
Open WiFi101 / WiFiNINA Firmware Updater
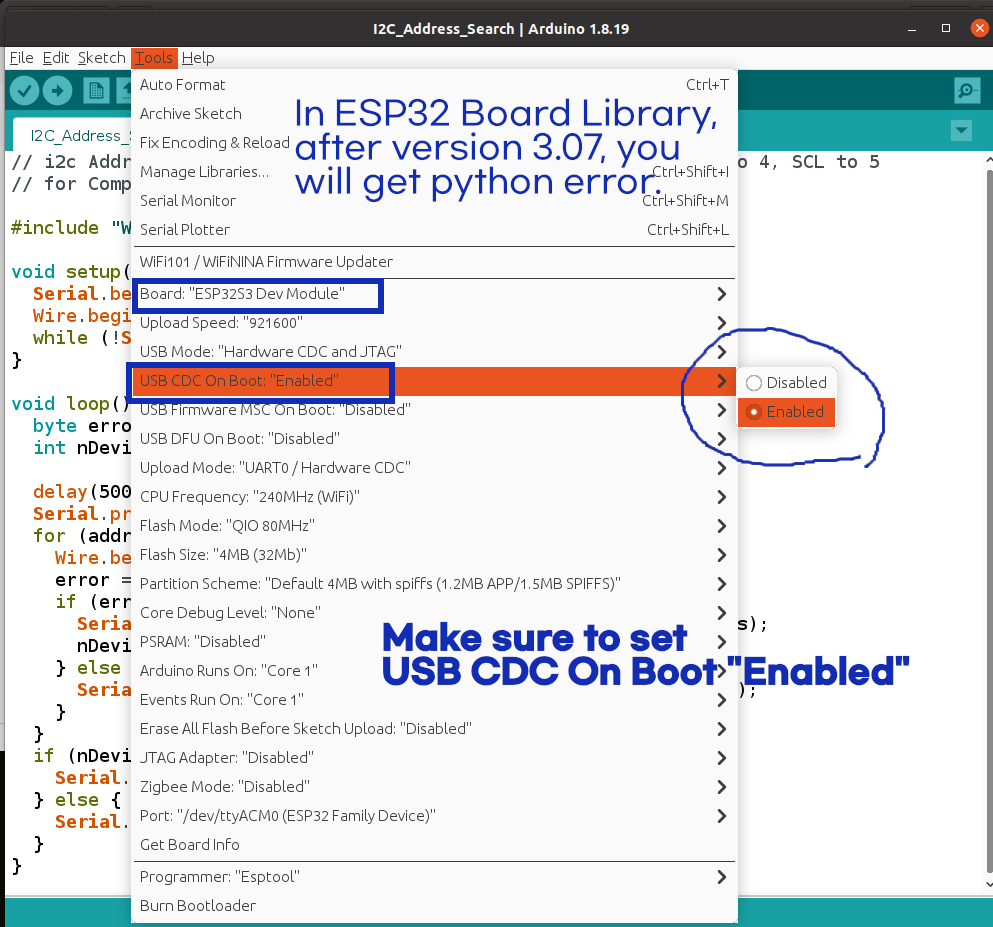pos(434,262)
